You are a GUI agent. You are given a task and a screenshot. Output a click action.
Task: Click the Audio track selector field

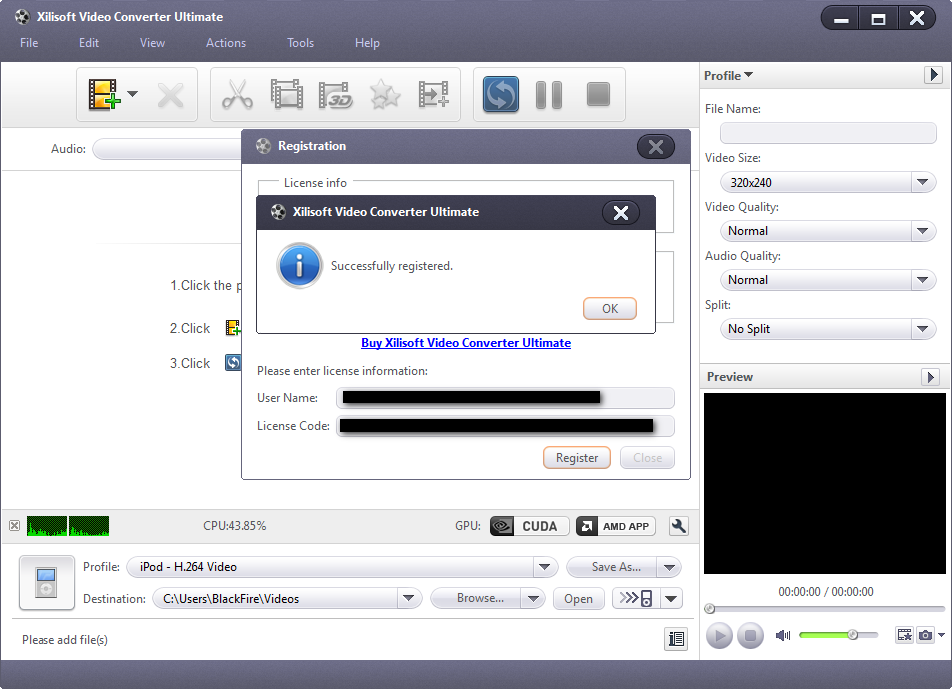click(x=168, y=149)
